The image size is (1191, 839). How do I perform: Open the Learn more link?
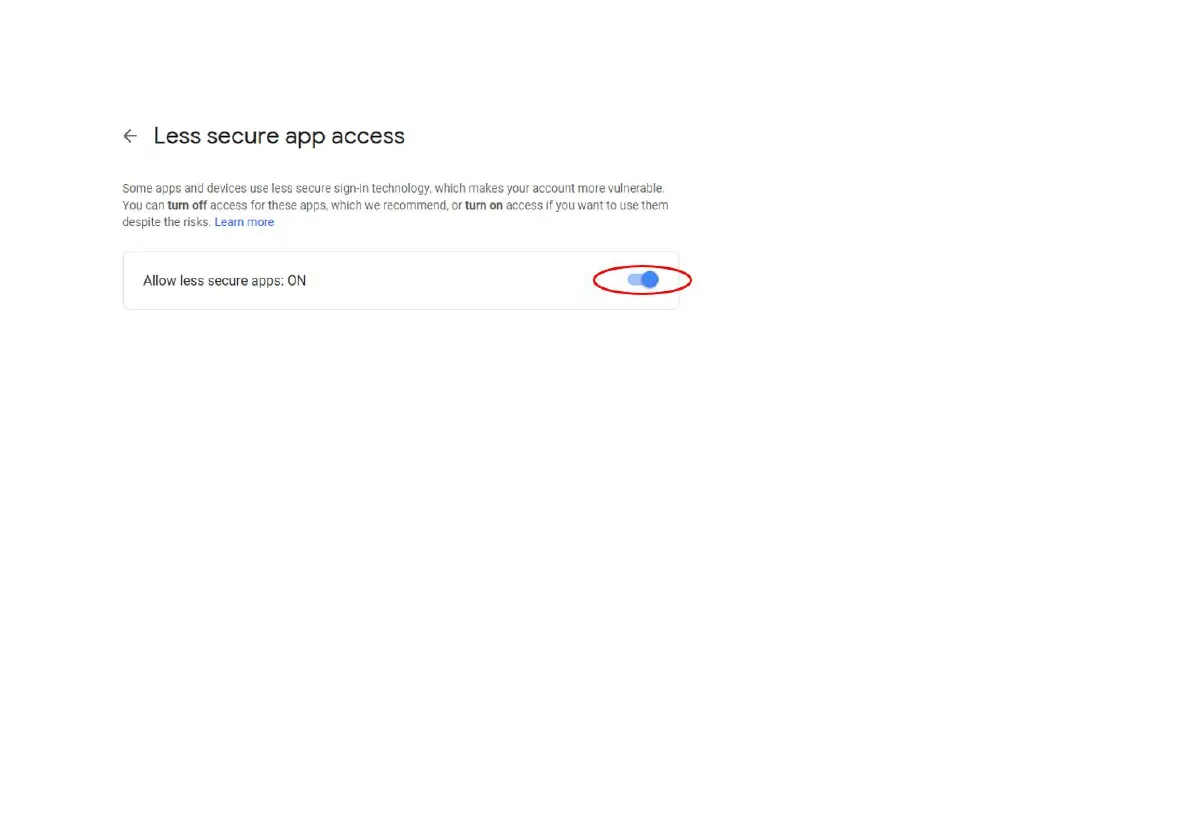pos(244,222)
